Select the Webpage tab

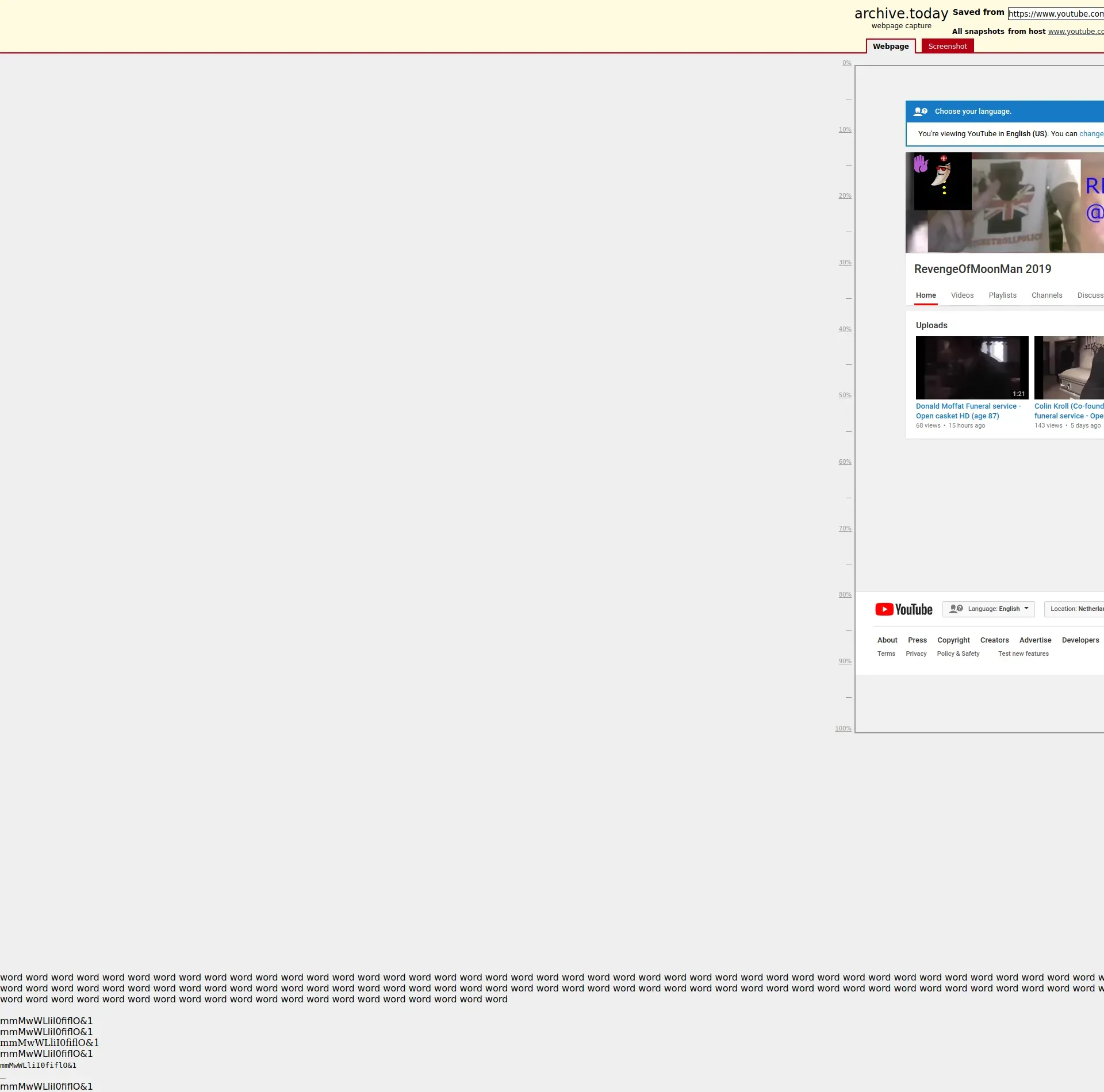[x=890, y=47]
